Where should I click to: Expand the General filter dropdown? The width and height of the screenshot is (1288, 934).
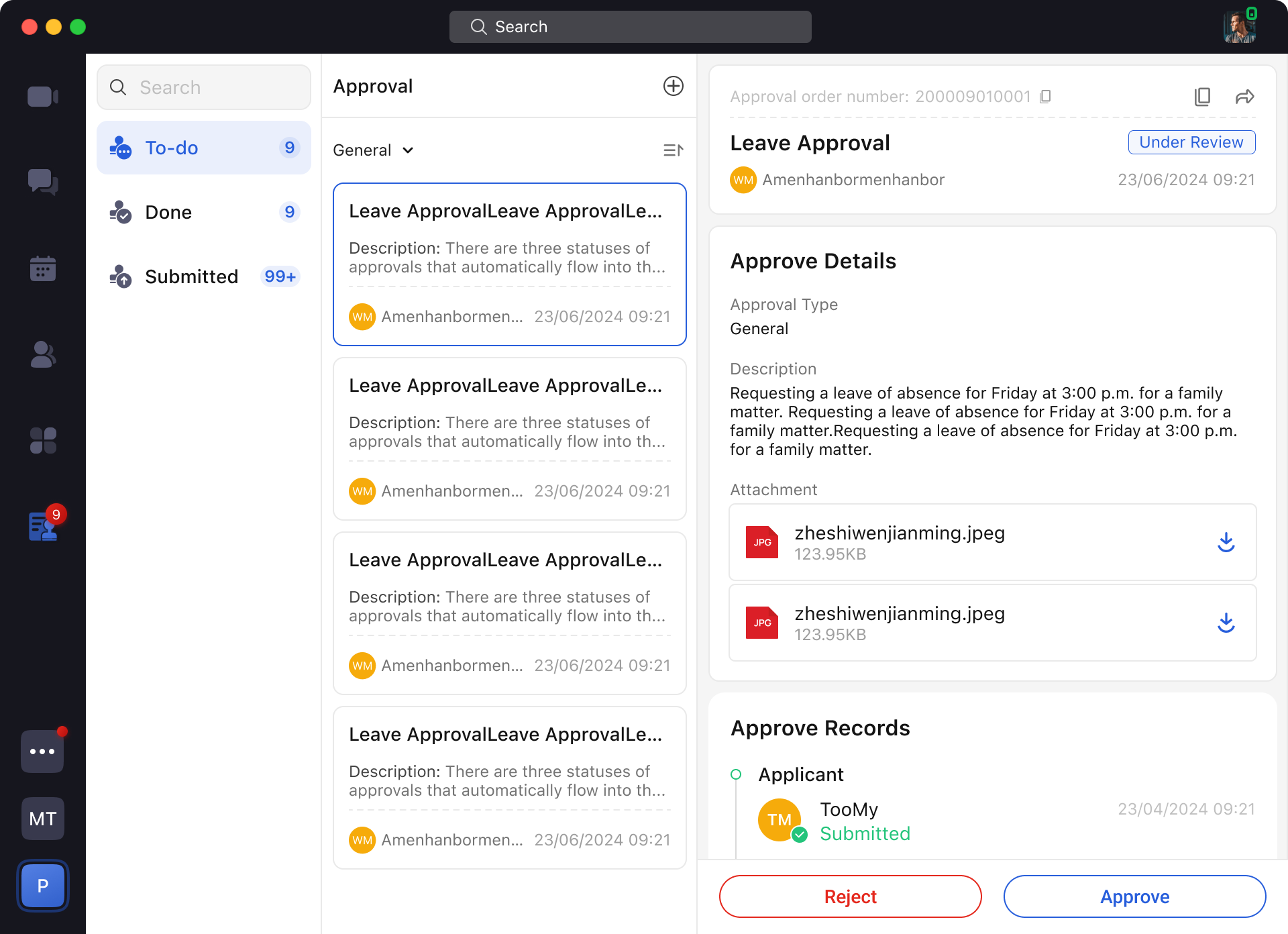tap(374, 150)
